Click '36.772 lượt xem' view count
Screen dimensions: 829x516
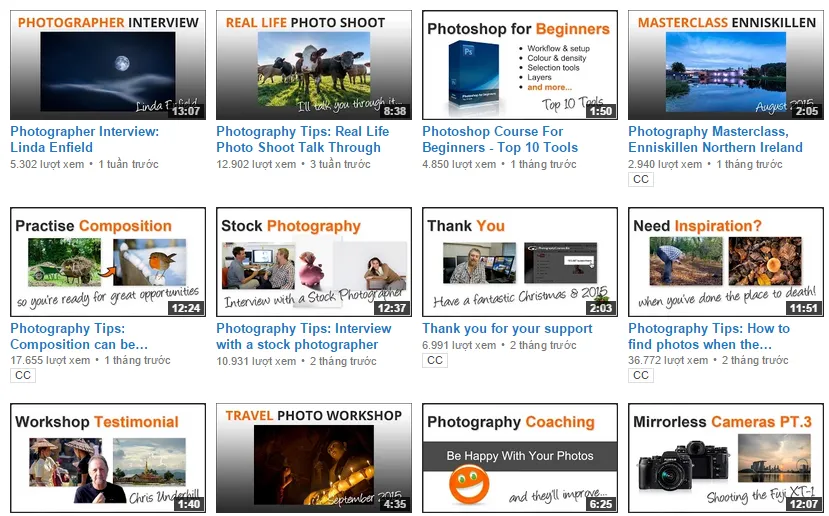click(x=668, y=361)
